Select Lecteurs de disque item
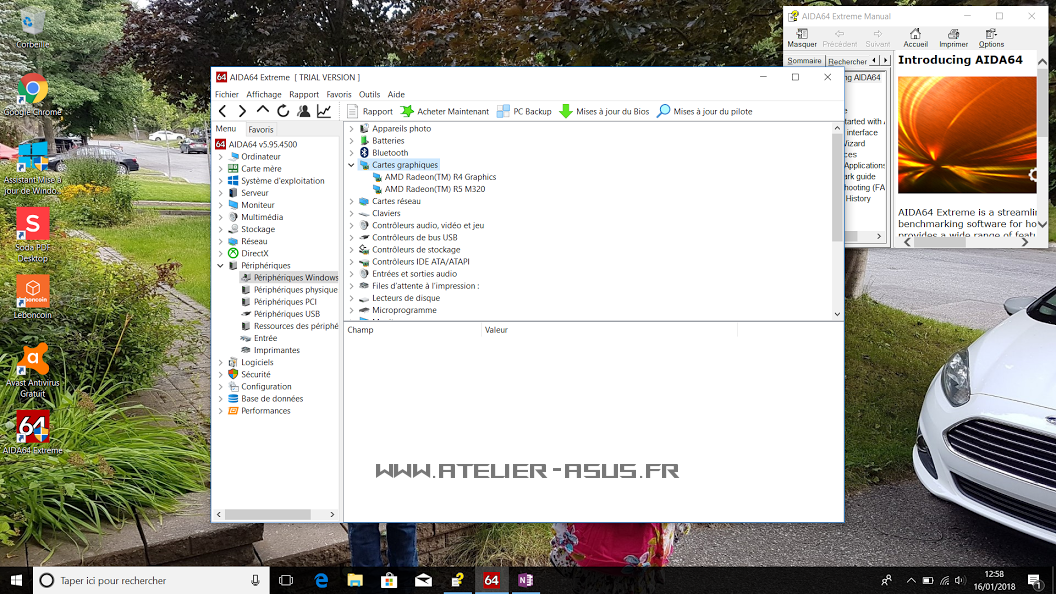 (405, 298)
